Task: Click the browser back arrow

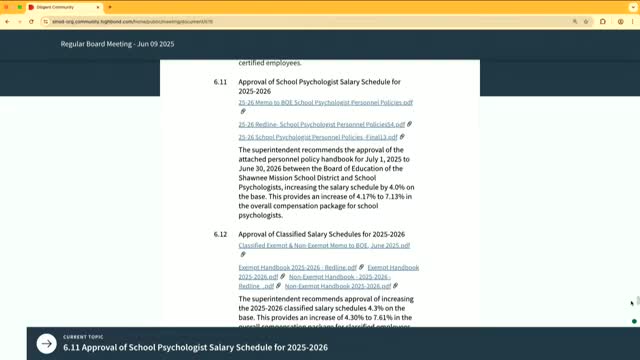Action: click(x=7, y=22)
